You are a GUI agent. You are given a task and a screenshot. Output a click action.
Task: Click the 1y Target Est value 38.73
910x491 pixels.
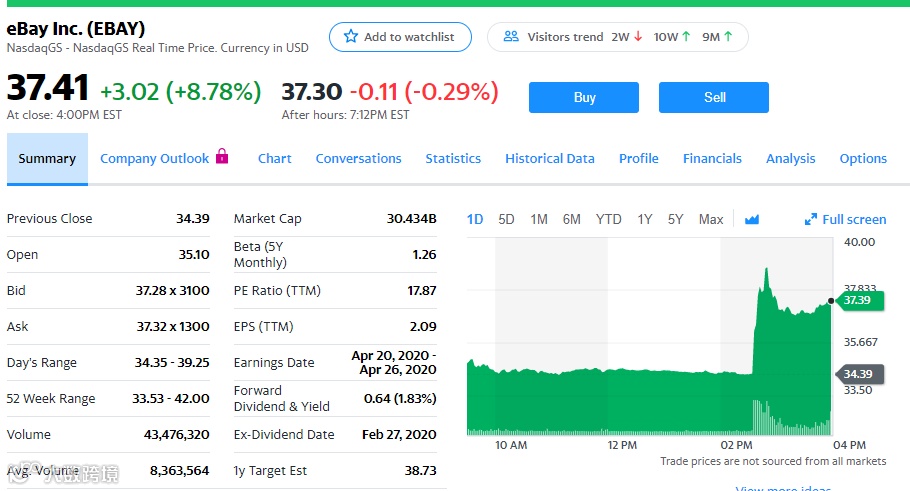tap(420, 470)
